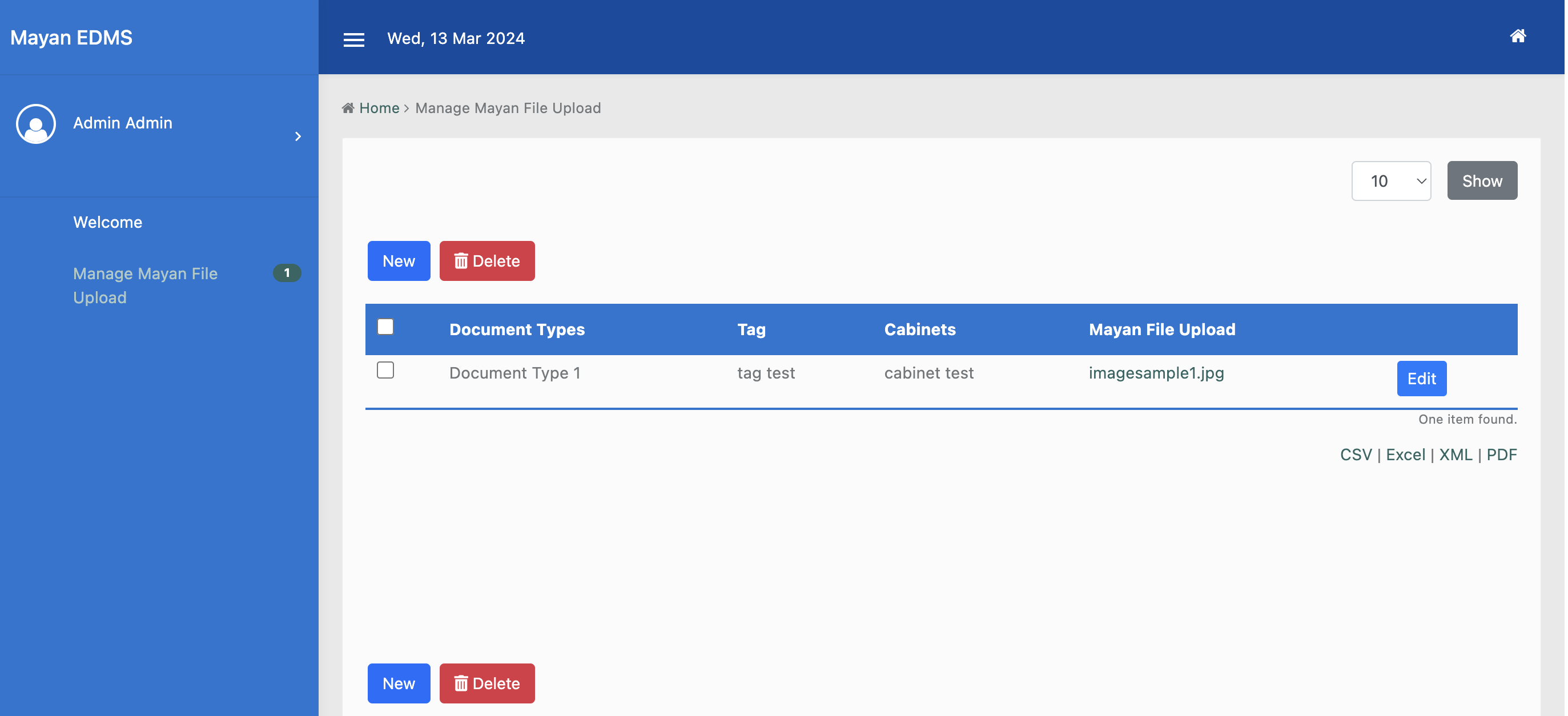This screenshot has width=1568, height=716.
Task: Sort by Document Types column header
Action: point(517,329)
